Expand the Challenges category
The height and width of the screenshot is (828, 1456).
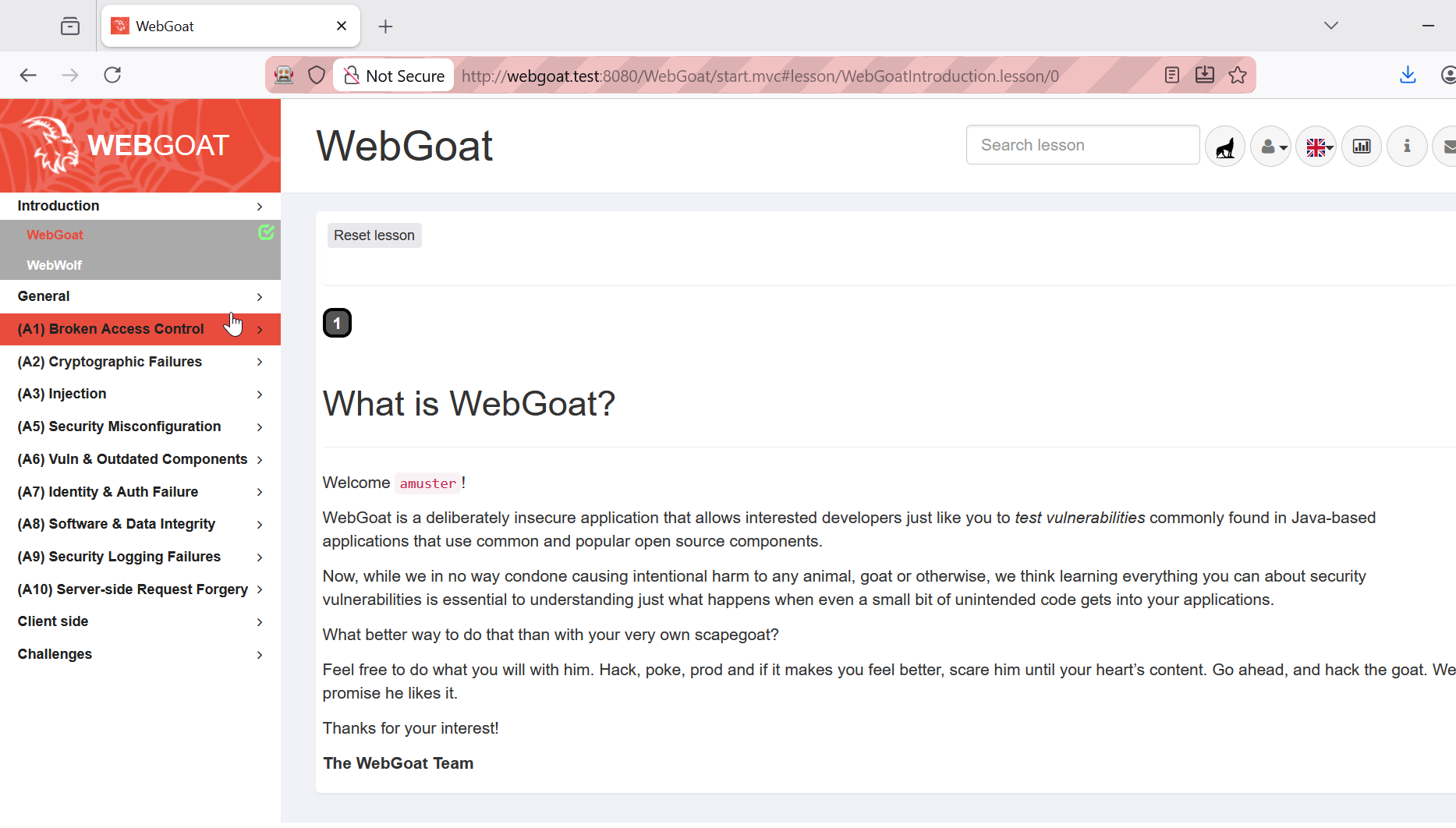tap(140, 654)
